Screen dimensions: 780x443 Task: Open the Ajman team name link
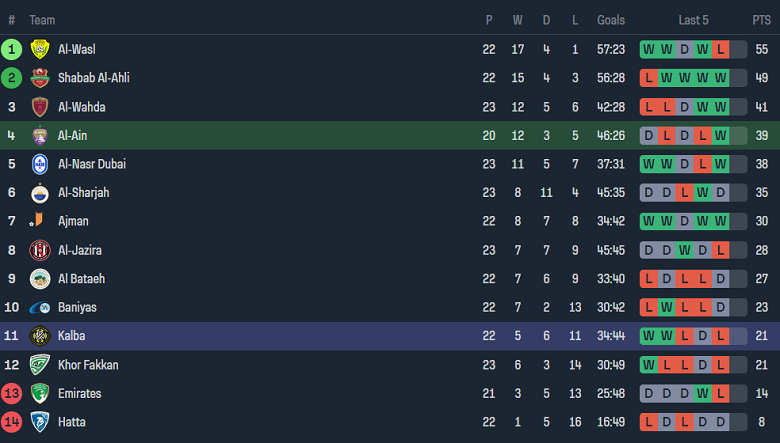[73, 221]
